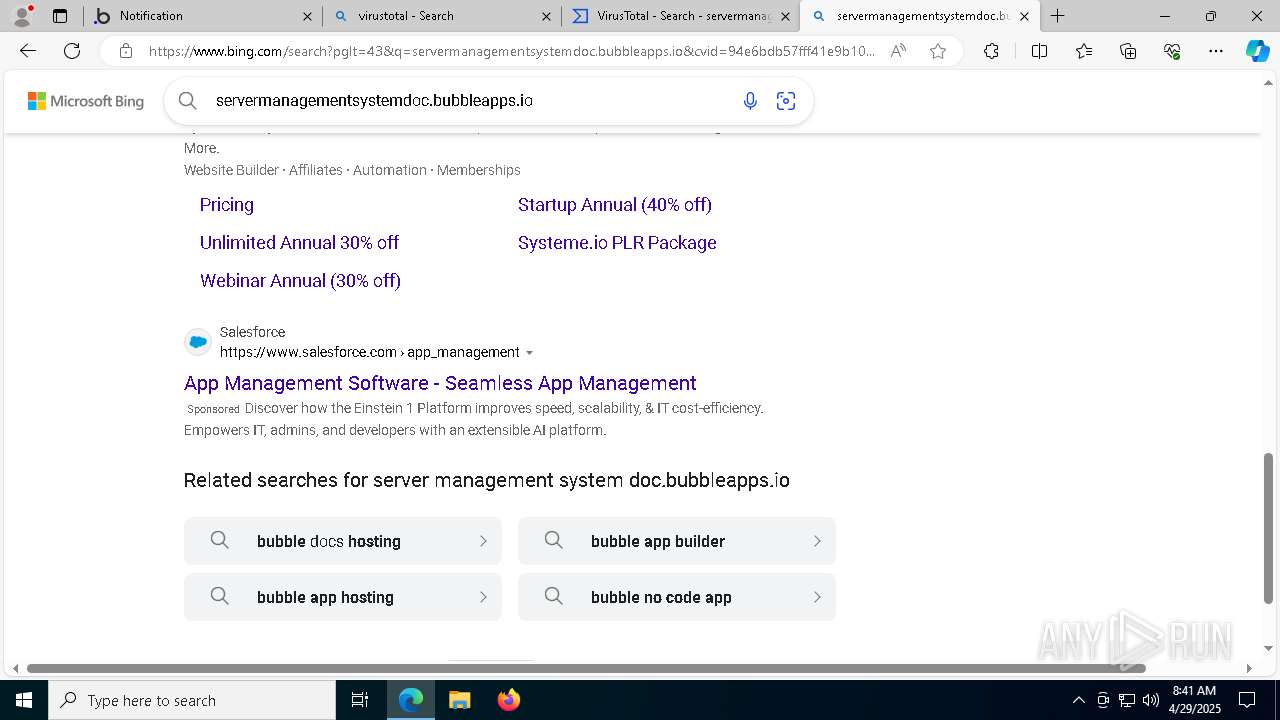Open the Windows notification center
Image resolution: width=1280 pixels, height=720 pixels.
[x=1247, y=700]
